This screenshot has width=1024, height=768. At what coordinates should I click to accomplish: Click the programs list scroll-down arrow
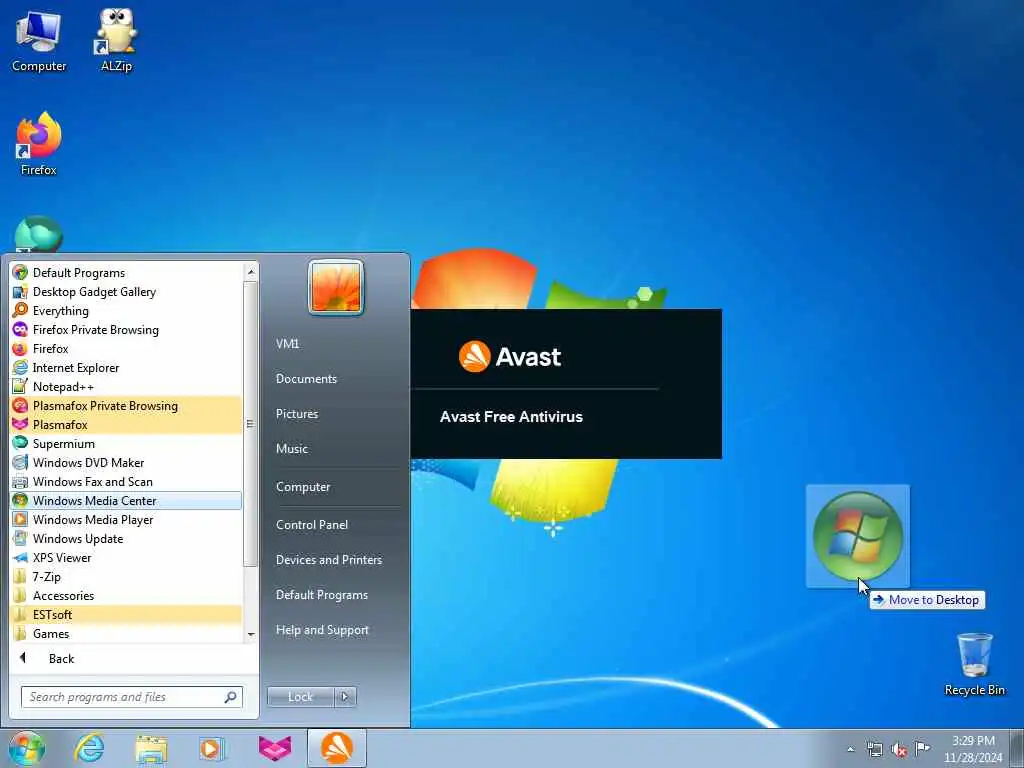(251, 634)
